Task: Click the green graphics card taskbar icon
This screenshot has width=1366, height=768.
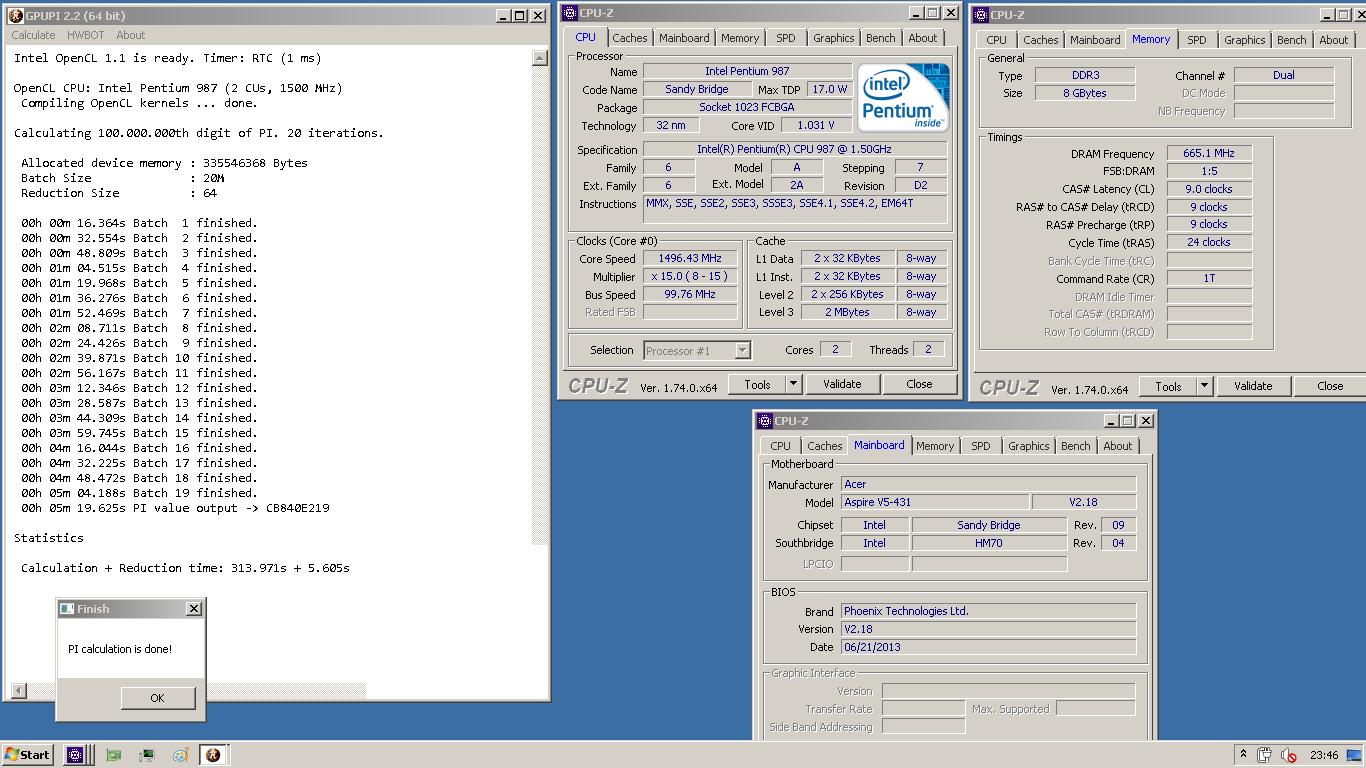Action: (x=113, y=755)
